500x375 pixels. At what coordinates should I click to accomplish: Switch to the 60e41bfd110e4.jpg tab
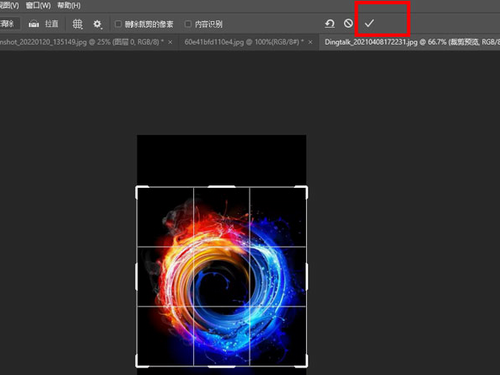[244, 42]
